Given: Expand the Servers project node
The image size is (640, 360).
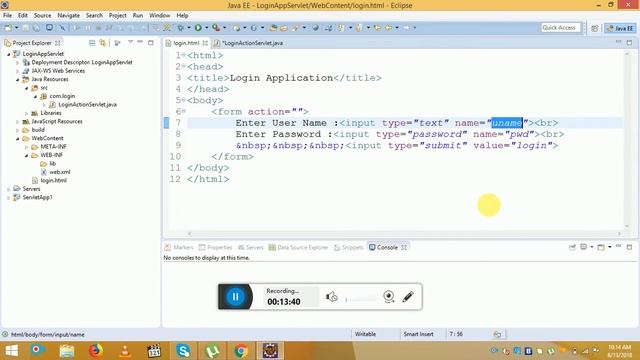Looking at the screenshot, I should tap(9, 189).
